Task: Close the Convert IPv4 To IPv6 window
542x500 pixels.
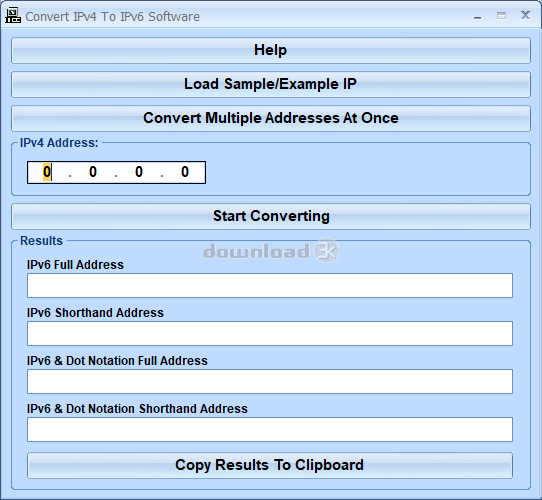Action: pyautogui.click(x=525, y=15)
